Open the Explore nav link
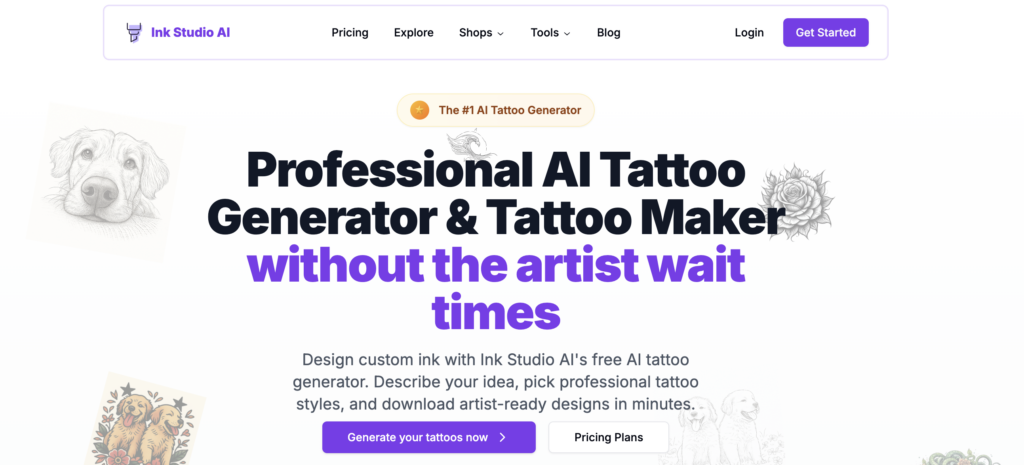 coord(413,33)
